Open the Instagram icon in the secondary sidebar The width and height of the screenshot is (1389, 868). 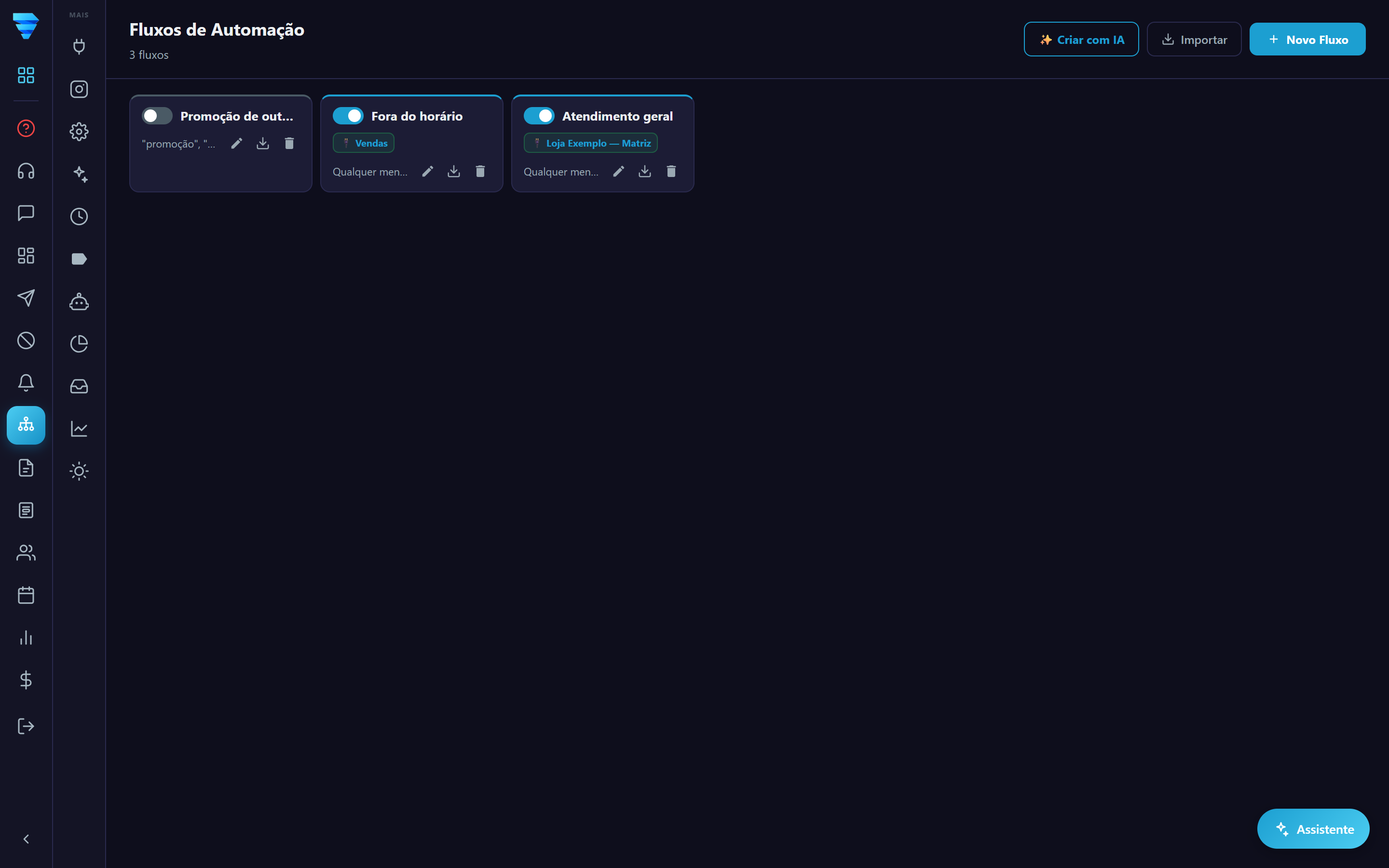click(79, 89)
